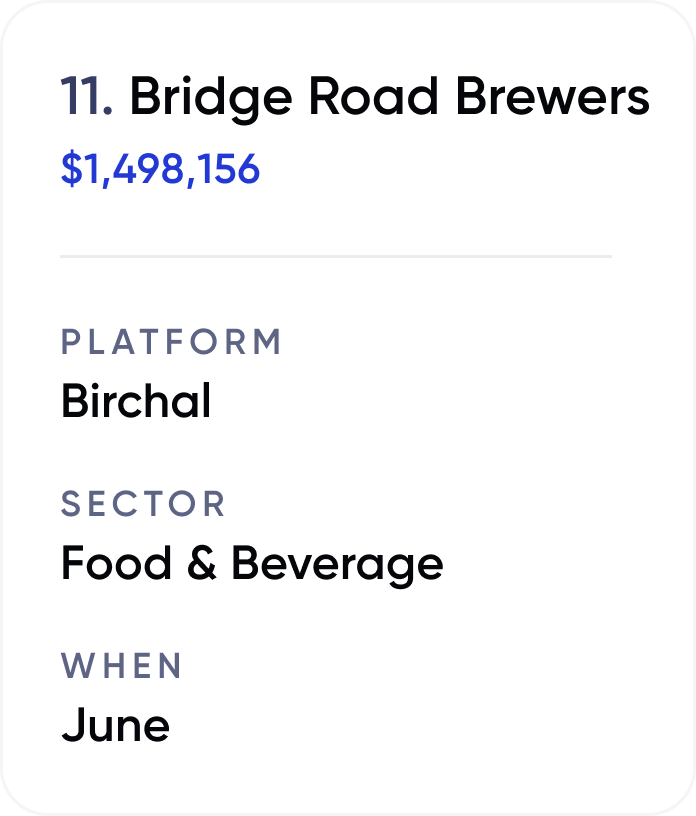Click the dollar sign of the amount
Viewport: 696px width, 816px height.
click(x=72, y=169)
